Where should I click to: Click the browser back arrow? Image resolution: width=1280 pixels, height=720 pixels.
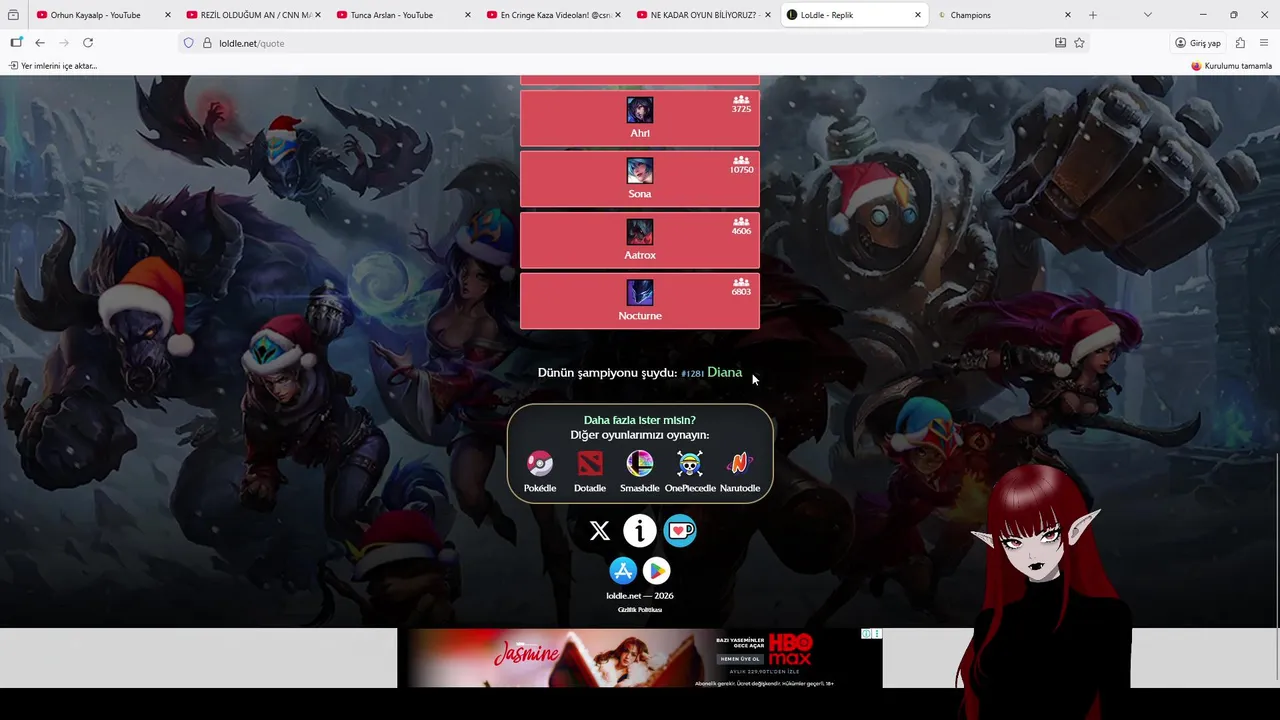pyautogui.click(x=40, y=43)
